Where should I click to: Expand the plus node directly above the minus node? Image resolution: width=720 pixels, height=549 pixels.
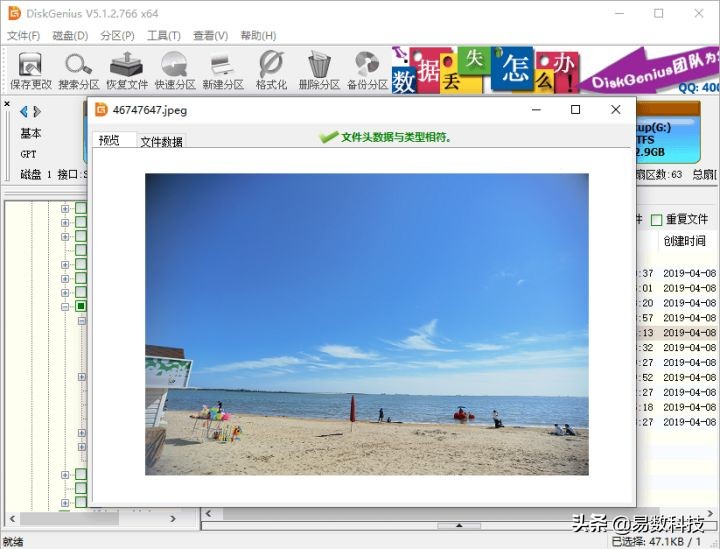[65, 292]
